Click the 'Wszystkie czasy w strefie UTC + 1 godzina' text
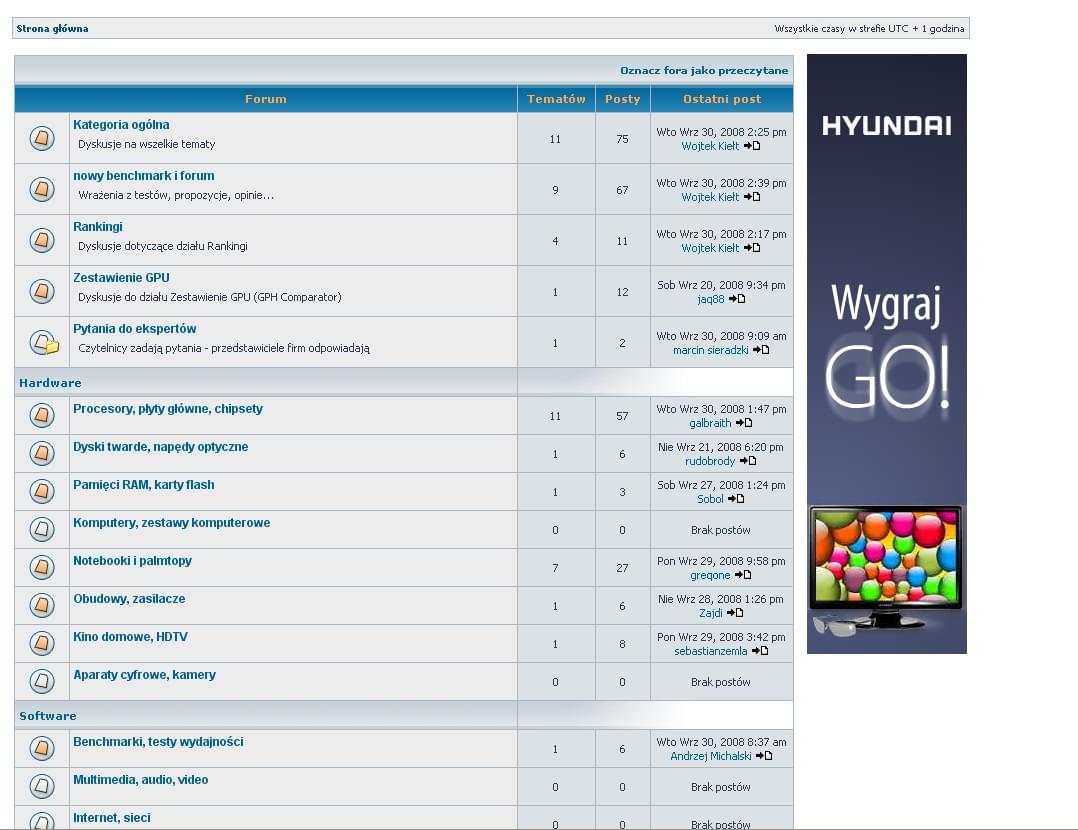This screenshot has width=1078, height=830. click(869, 28)
